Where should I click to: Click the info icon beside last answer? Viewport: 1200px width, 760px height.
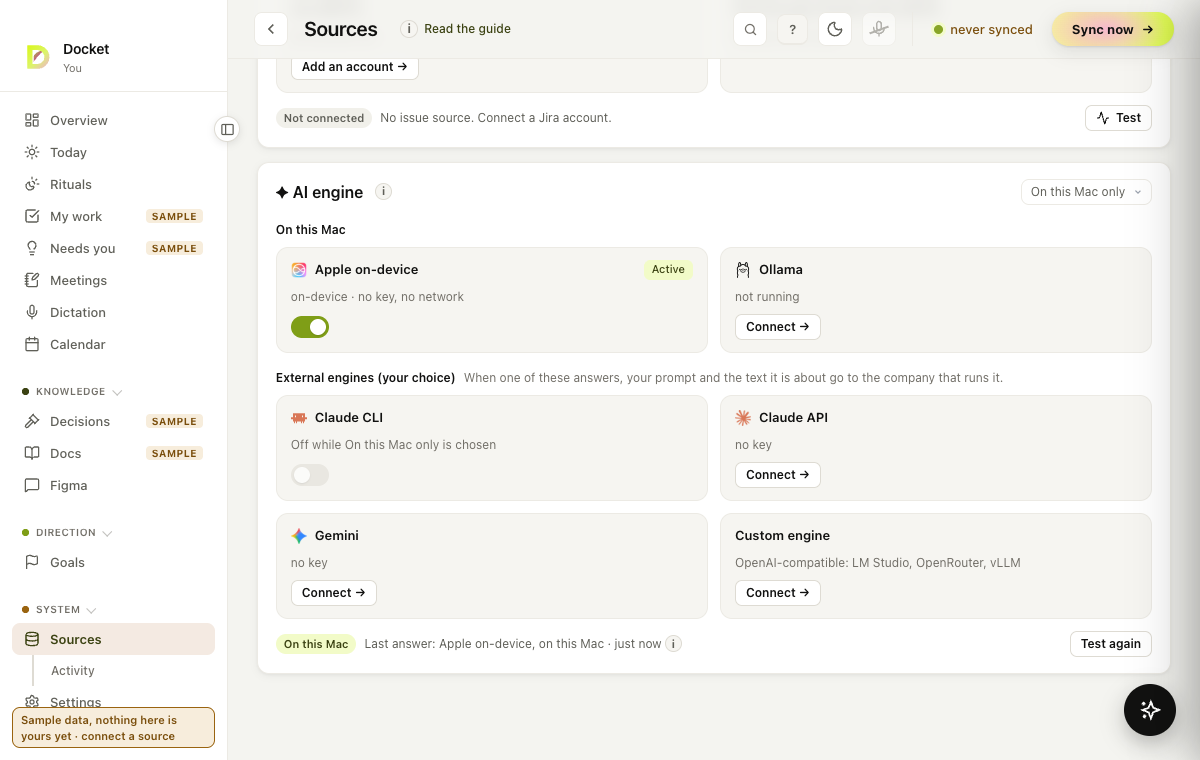674,644
